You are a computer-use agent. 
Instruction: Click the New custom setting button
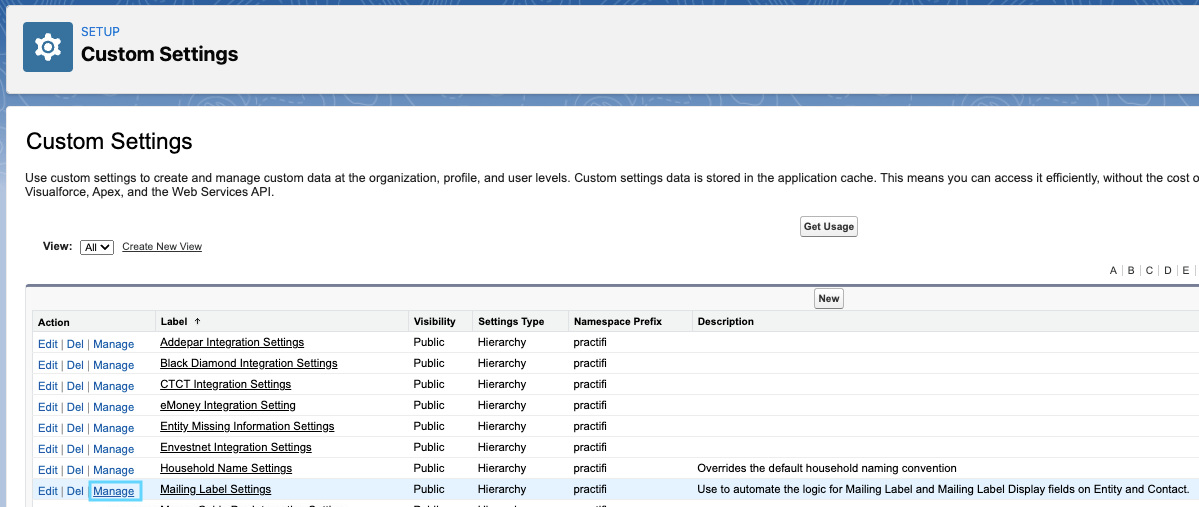[829, 299]
